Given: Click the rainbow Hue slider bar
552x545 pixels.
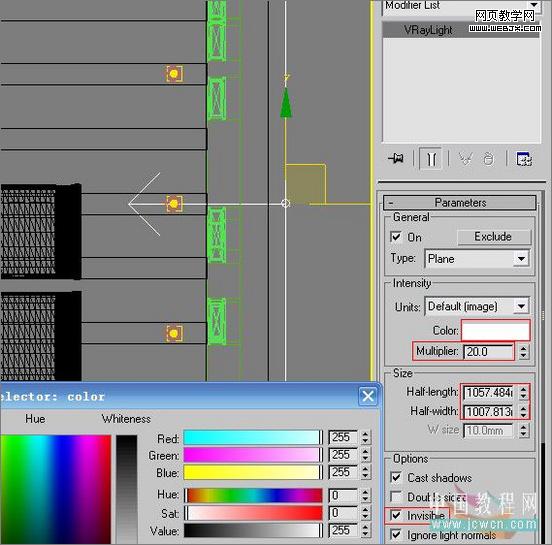Looking at the screenshot, I should coord(253,495).
